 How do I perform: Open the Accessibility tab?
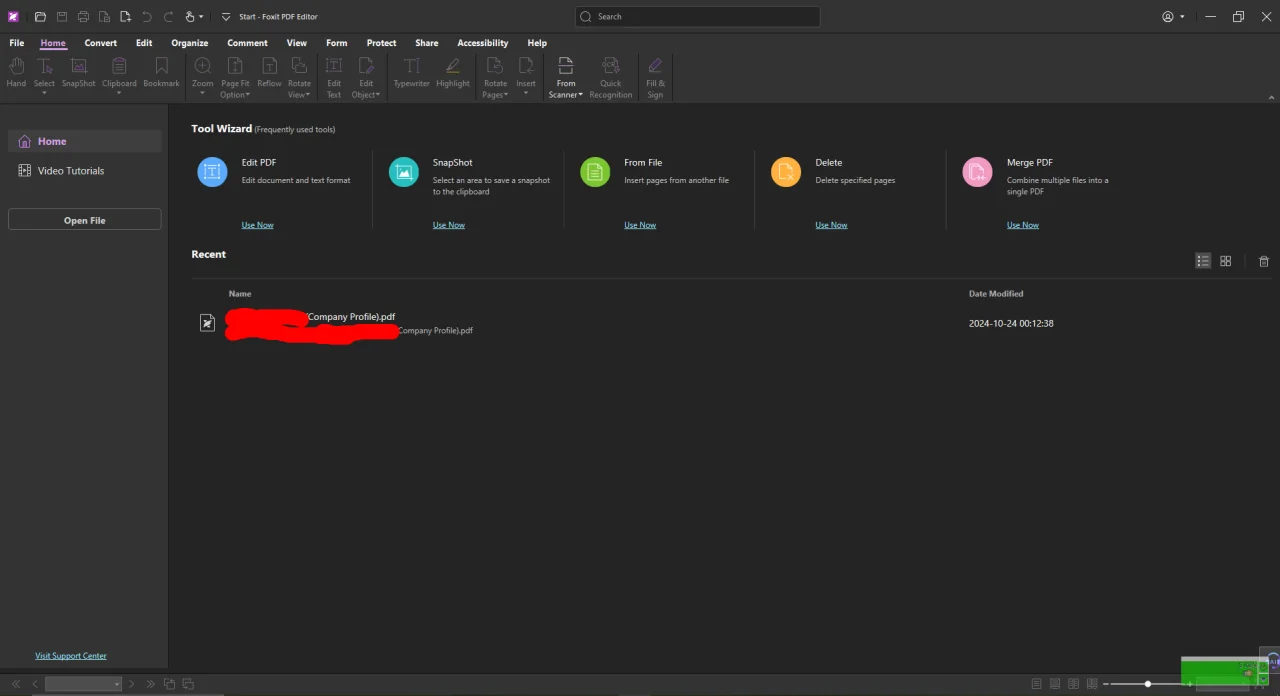(x=483, y=43)
